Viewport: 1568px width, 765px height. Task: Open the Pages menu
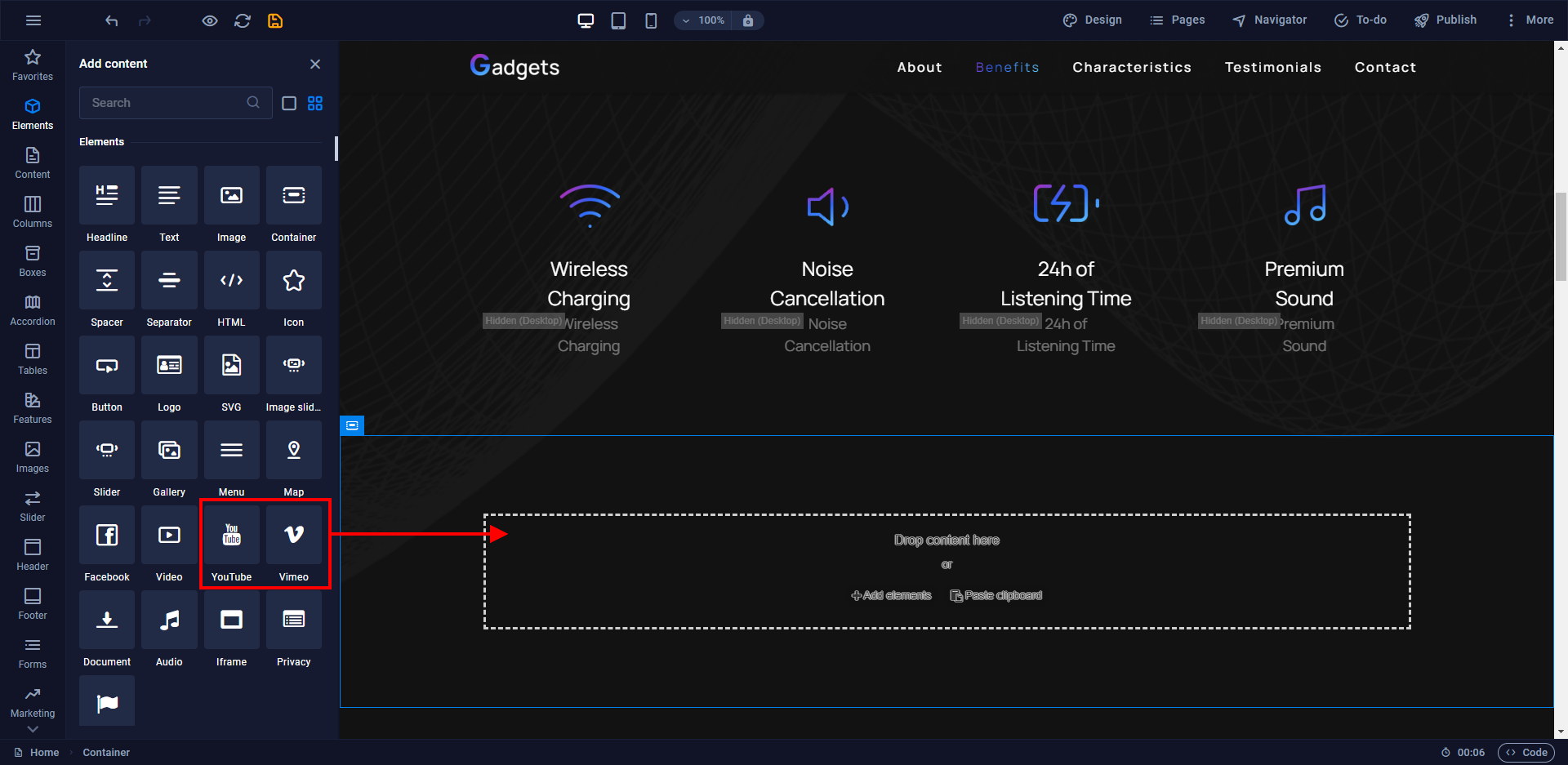coord(1177,20)
